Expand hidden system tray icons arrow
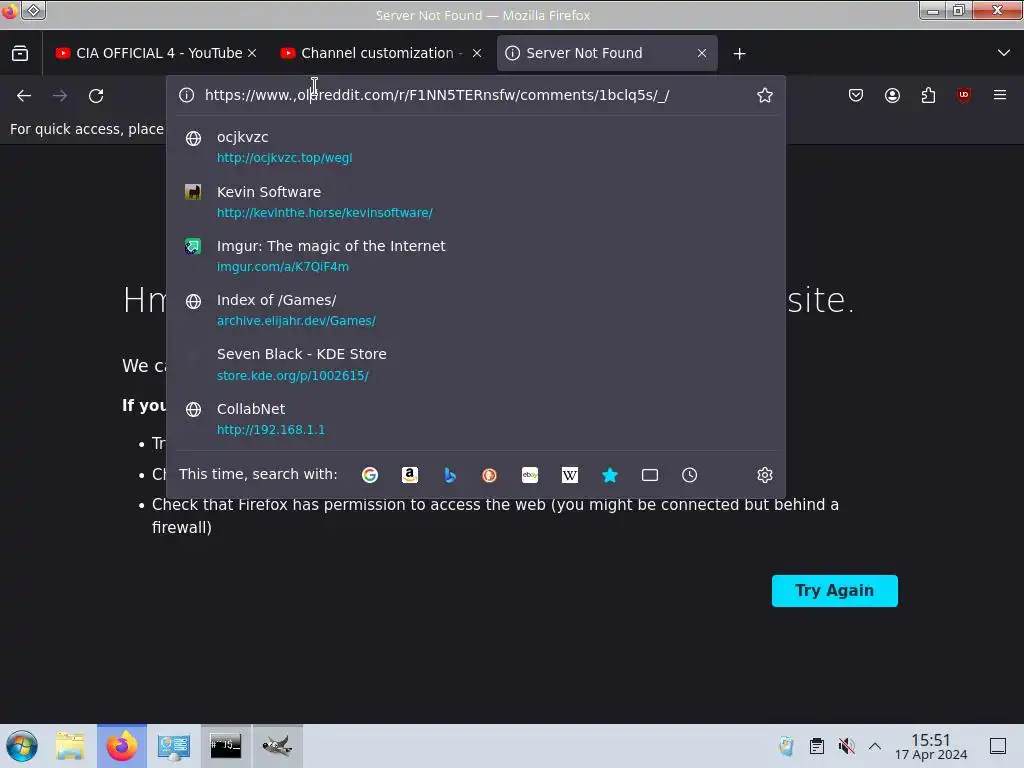The width and height of the screenshot is (1024, 768). [875, 746]
